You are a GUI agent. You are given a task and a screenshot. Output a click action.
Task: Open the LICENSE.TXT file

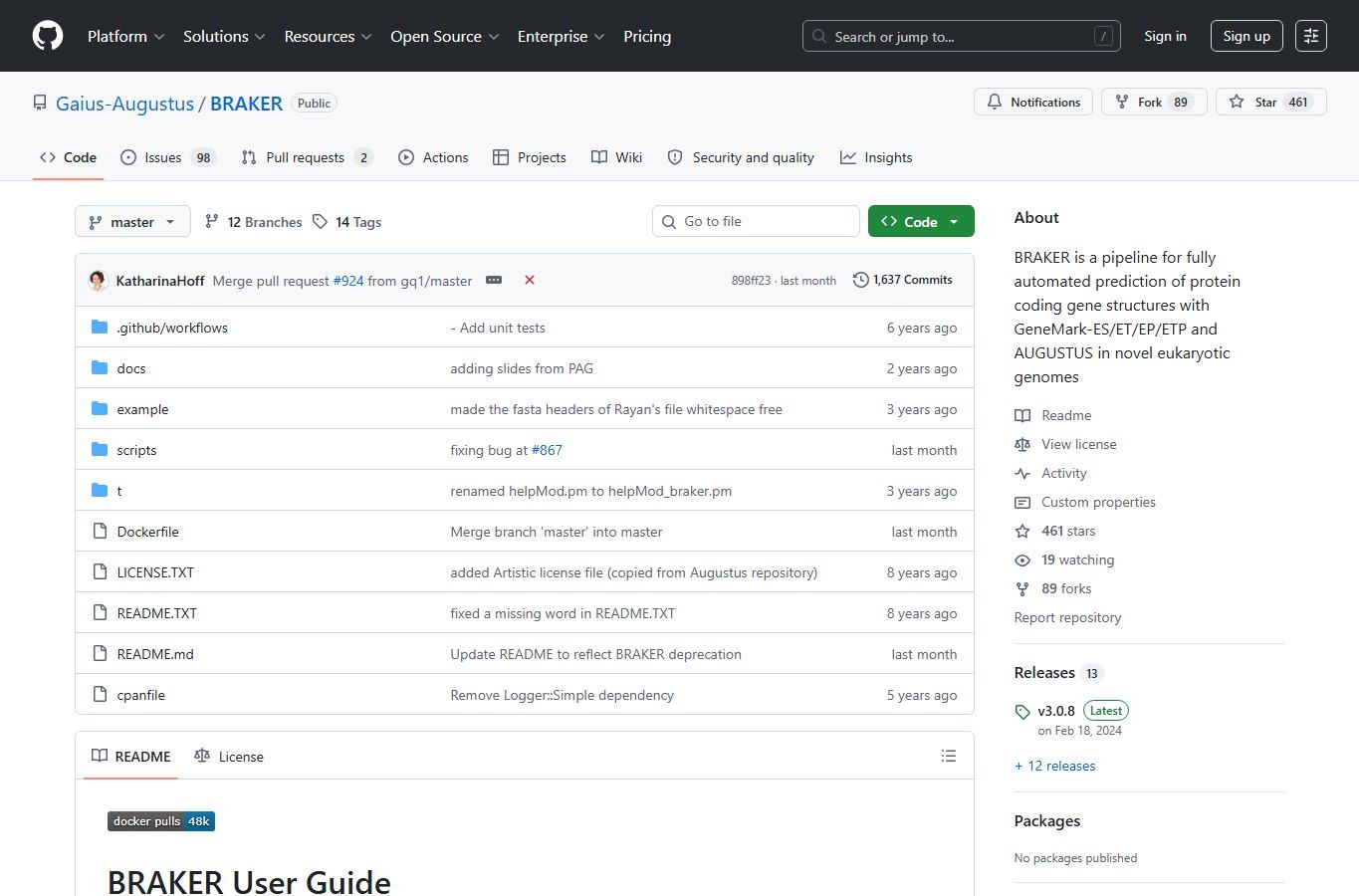coord(155,572)
